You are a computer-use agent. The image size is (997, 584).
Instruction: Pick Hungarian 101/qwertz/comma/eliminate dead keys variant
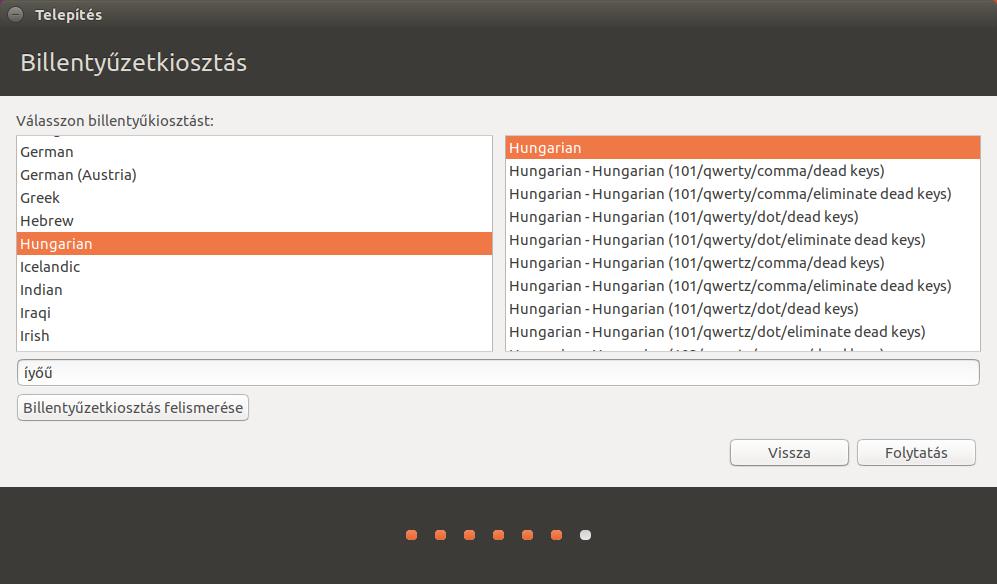pyautogui.click(x=743, y=286)
